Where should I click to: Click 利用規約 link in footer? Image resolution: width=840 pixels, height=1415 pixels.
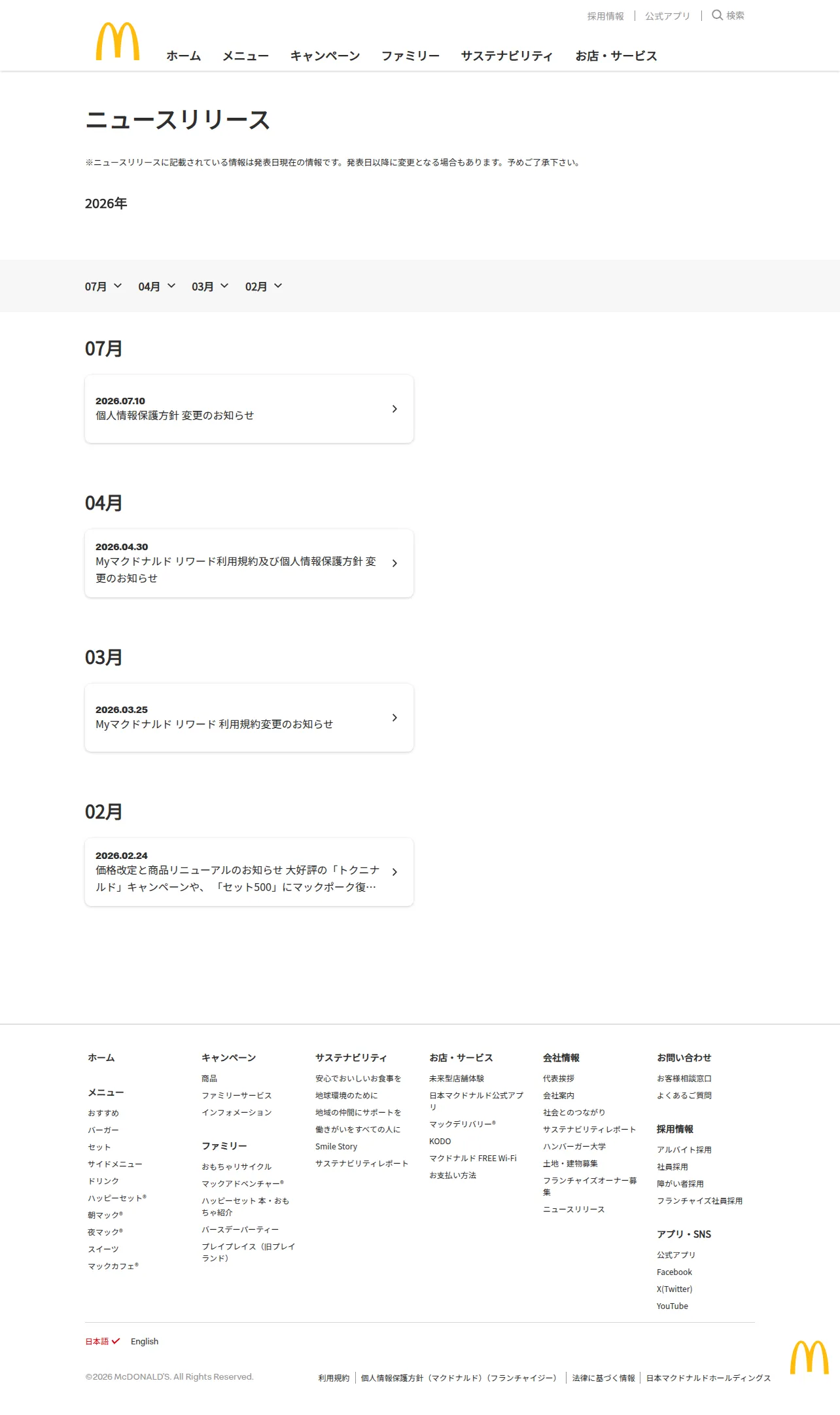(334, 1378)
